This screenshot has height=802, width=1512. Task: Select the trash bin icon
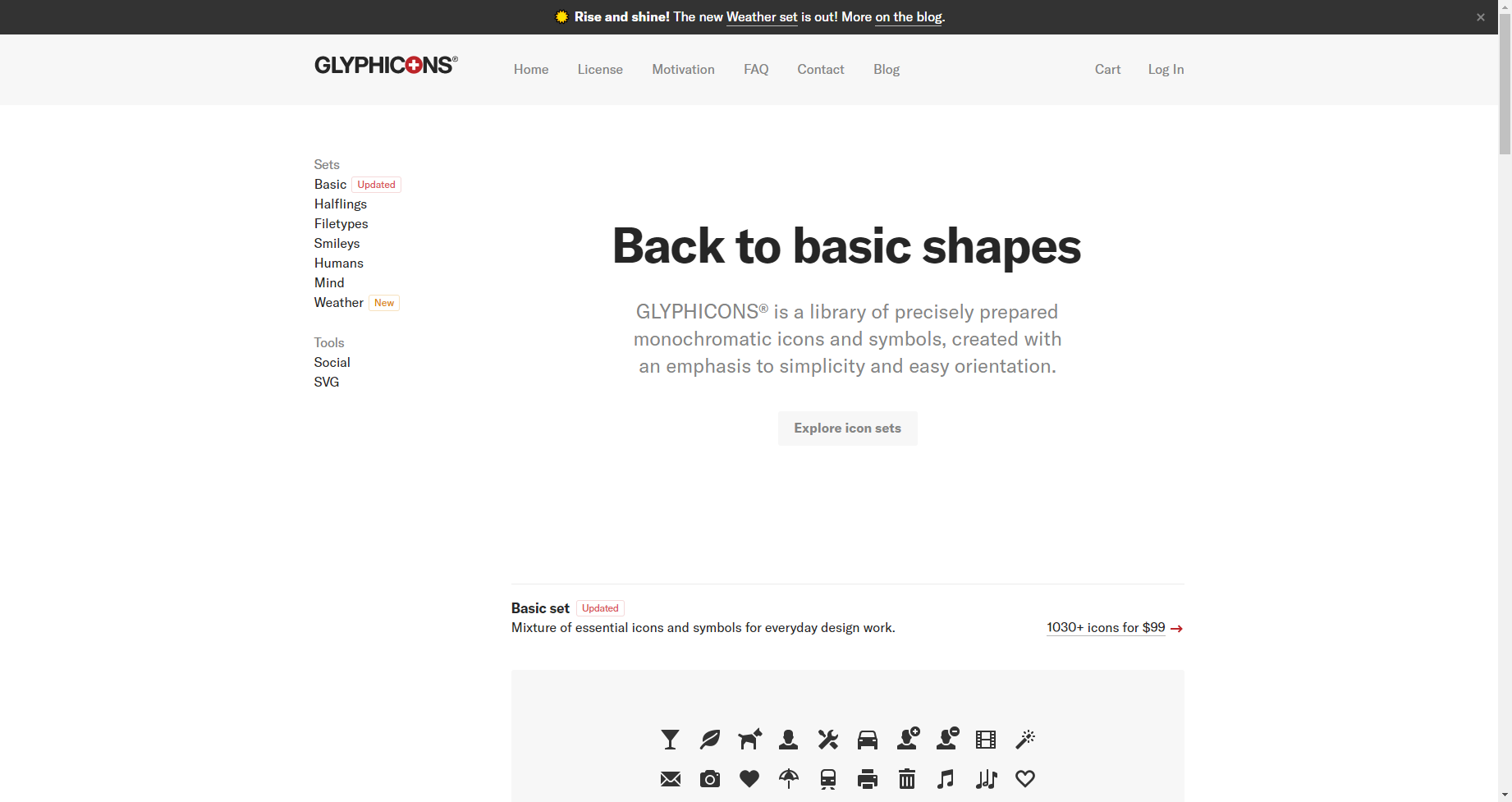pyautogui.click(x=907, y=779)
